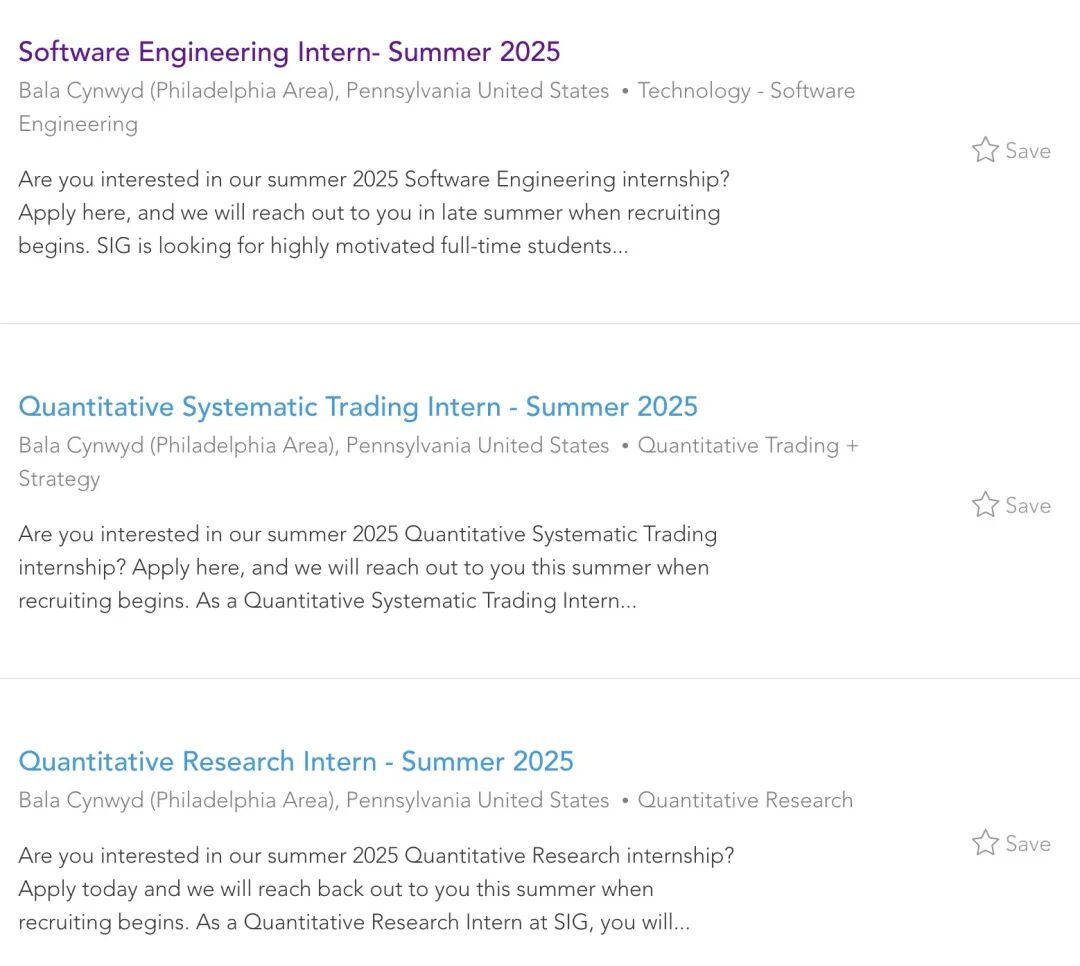
Task: Select the Technology - Software Engineering category text
Action: coord(746,91)
